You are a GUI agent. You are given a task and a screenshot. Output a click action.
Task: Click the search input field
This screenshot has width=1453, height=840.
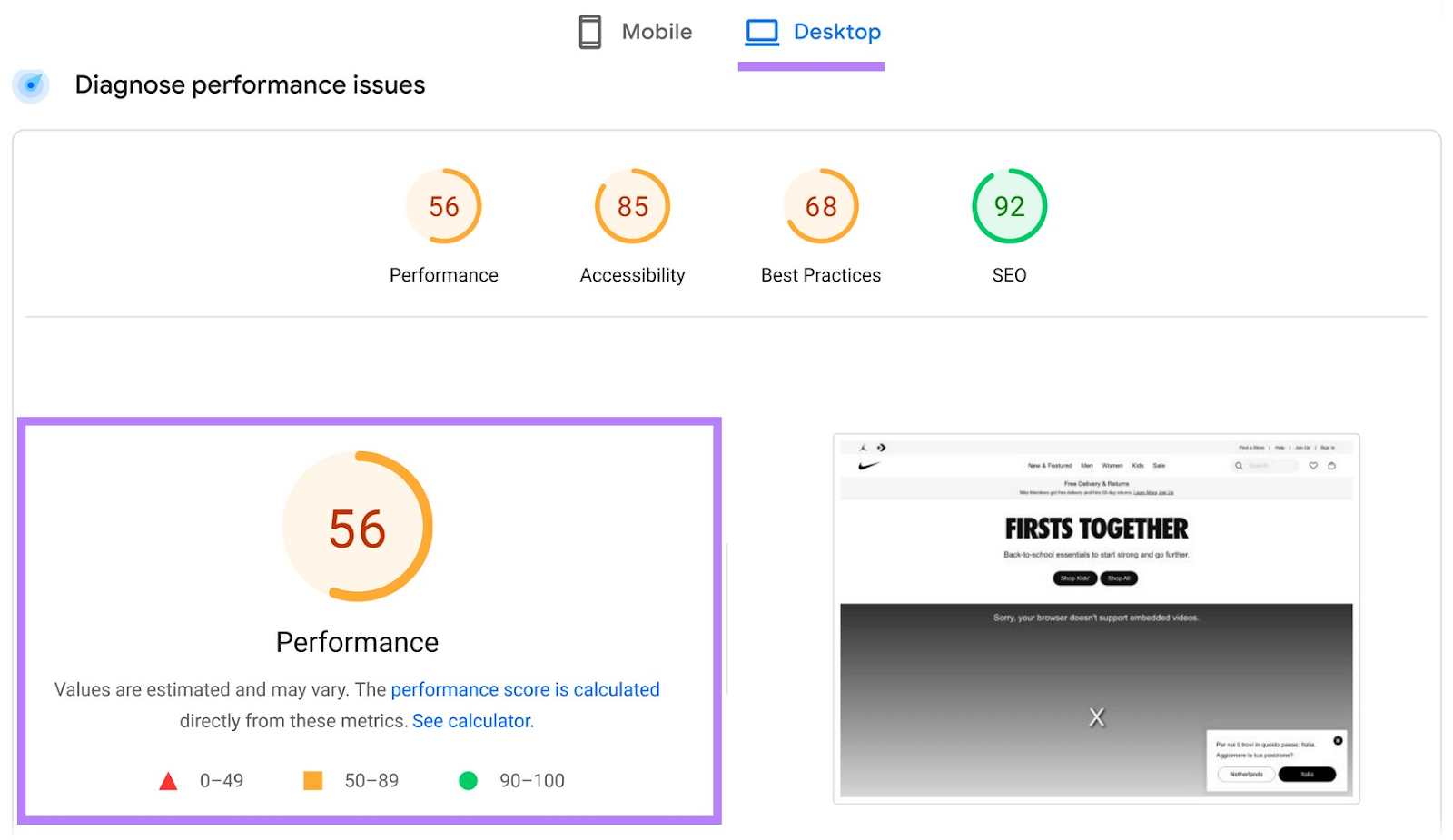[1267, 465]
